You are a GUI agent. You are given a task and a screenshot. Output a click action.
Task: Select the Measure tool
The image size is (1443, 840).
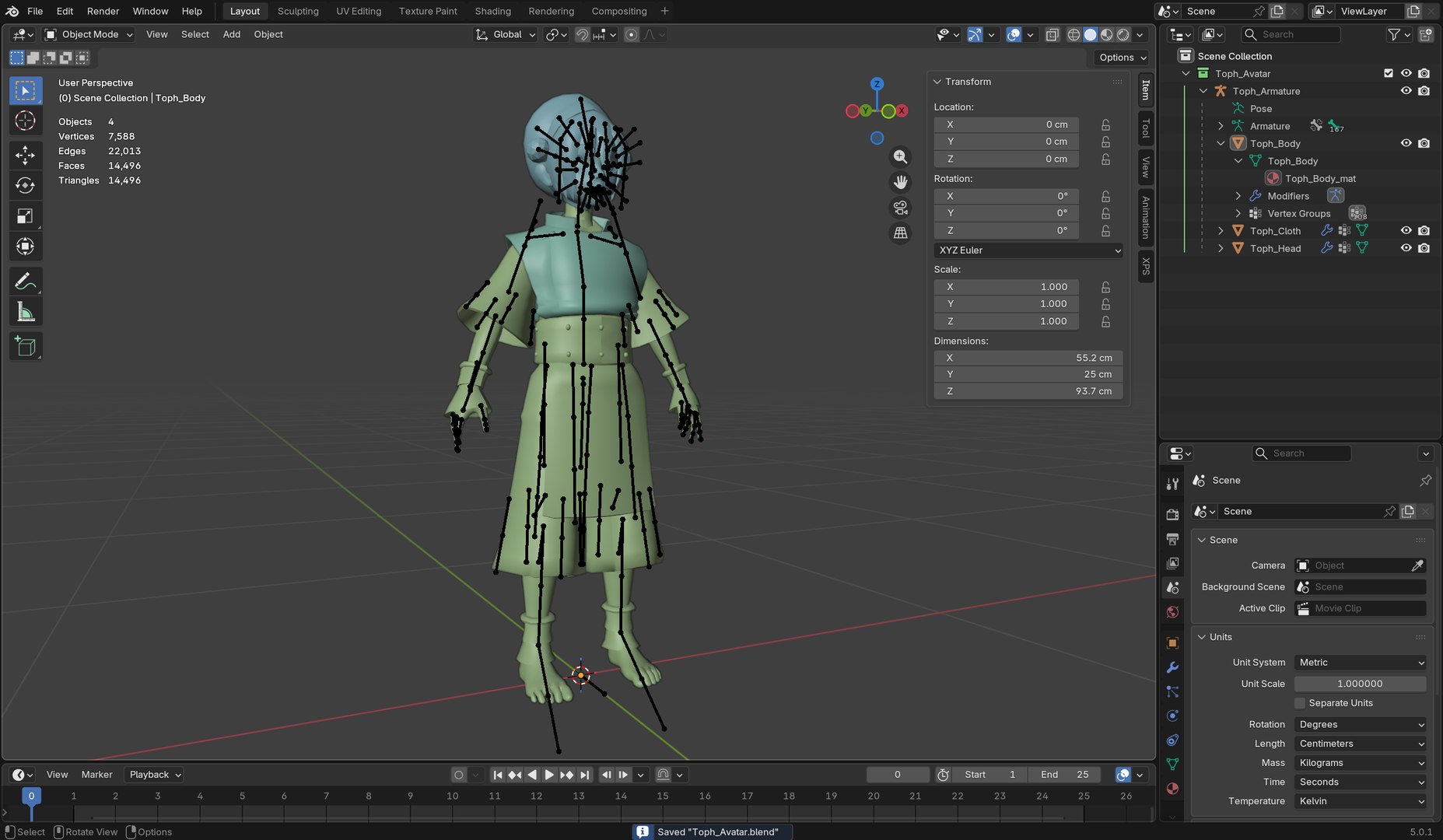(x=26, y=312)
